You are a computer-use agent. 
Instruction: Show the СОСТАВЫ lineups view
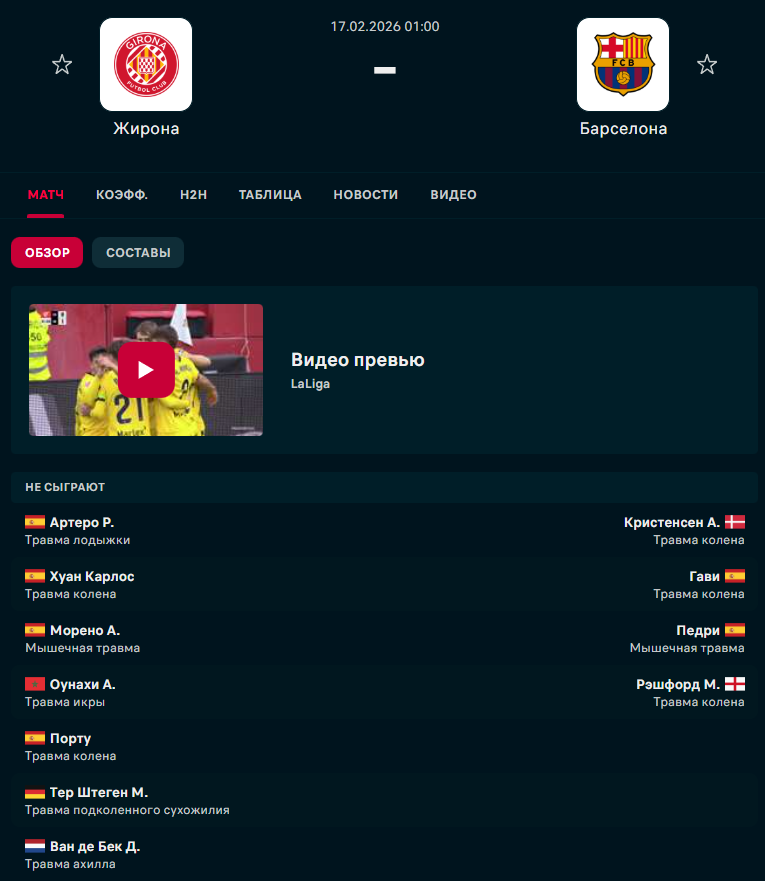click(138, 252)
